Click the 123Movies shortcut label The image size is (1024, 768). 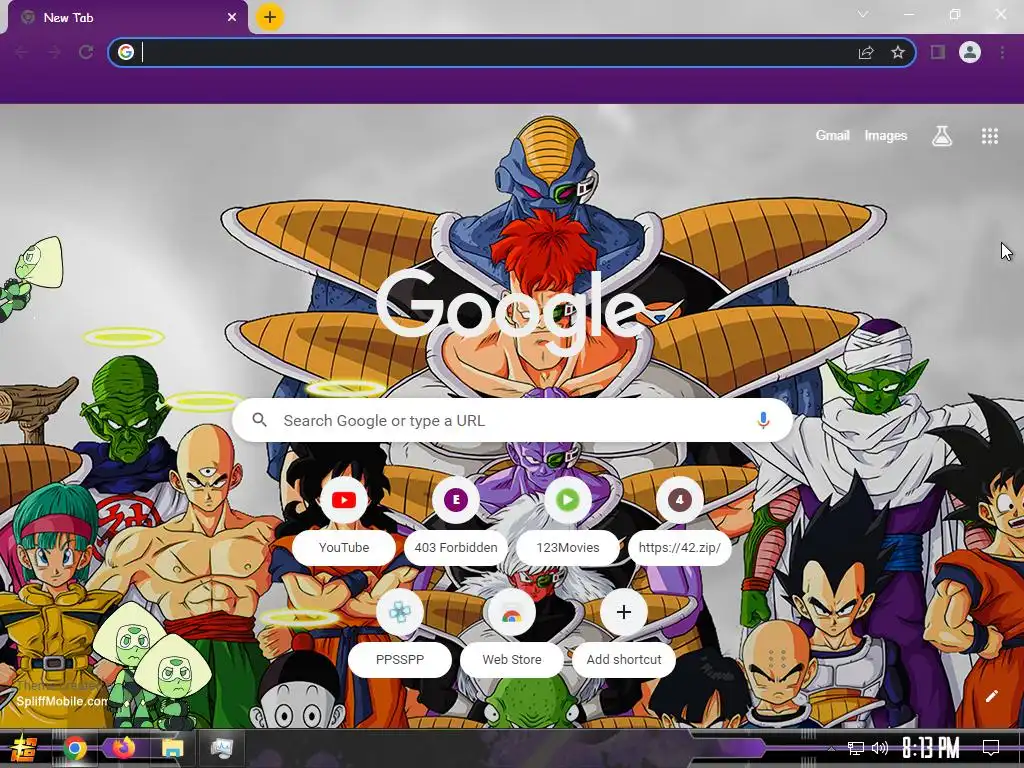[568, 547]
